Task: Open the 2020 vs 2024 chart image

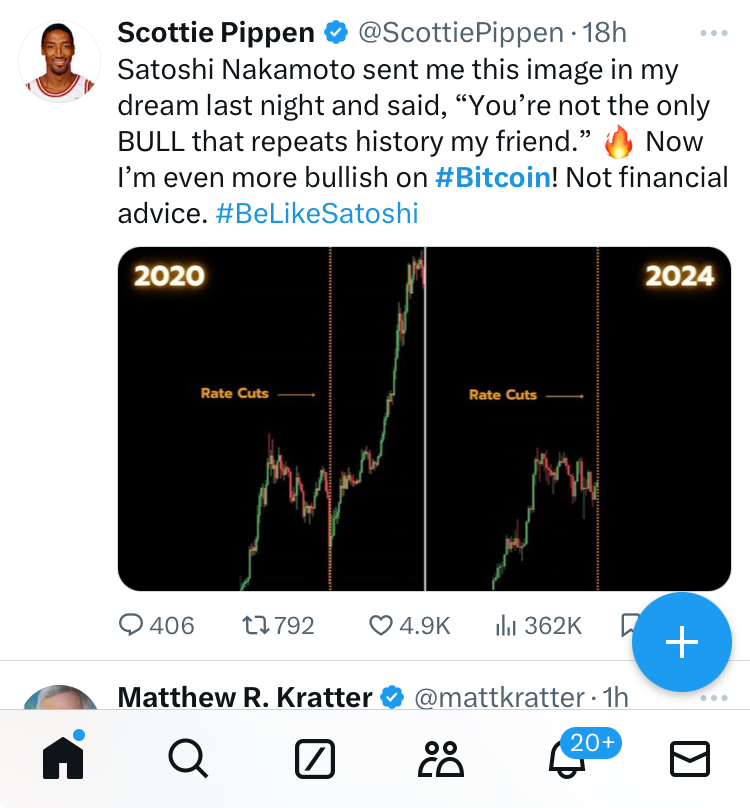Action: [x=424, y=418]
